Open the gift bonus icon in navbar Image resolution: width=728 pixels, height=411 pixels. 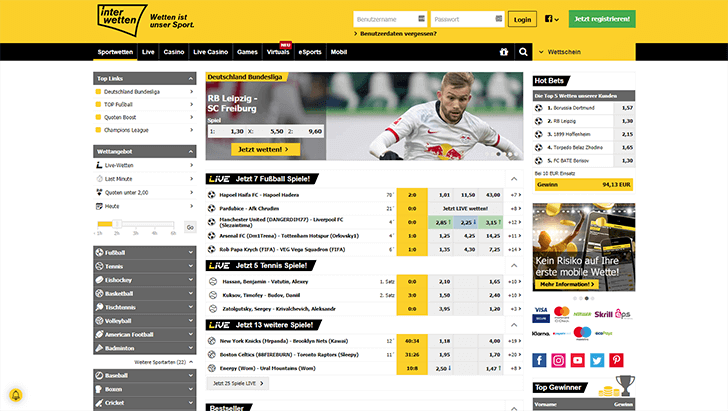pyautogui.click(x=504, y=52)
